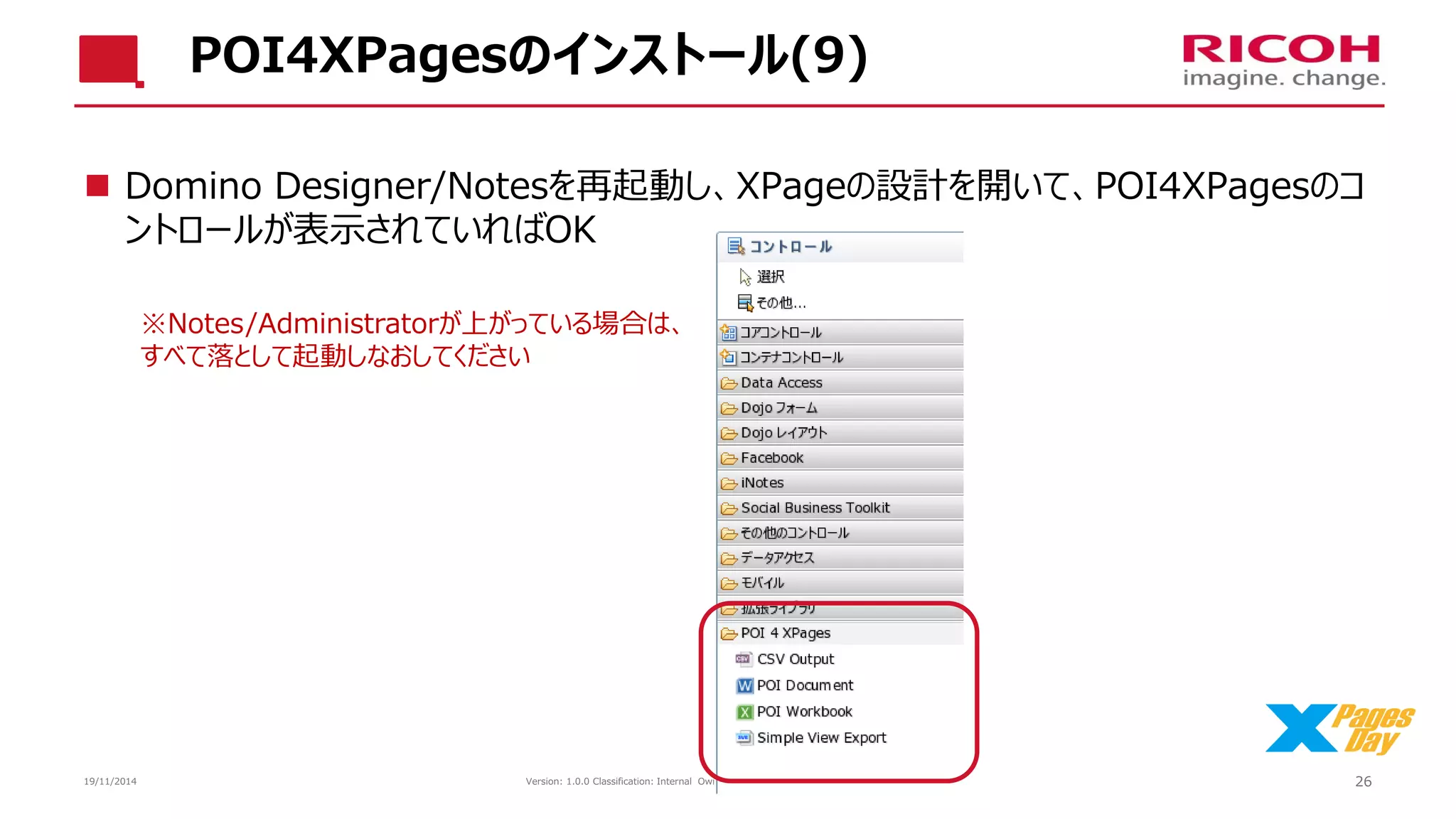
Task: Expand the Social Business Toolkit drawer
Action: (841, 508)
